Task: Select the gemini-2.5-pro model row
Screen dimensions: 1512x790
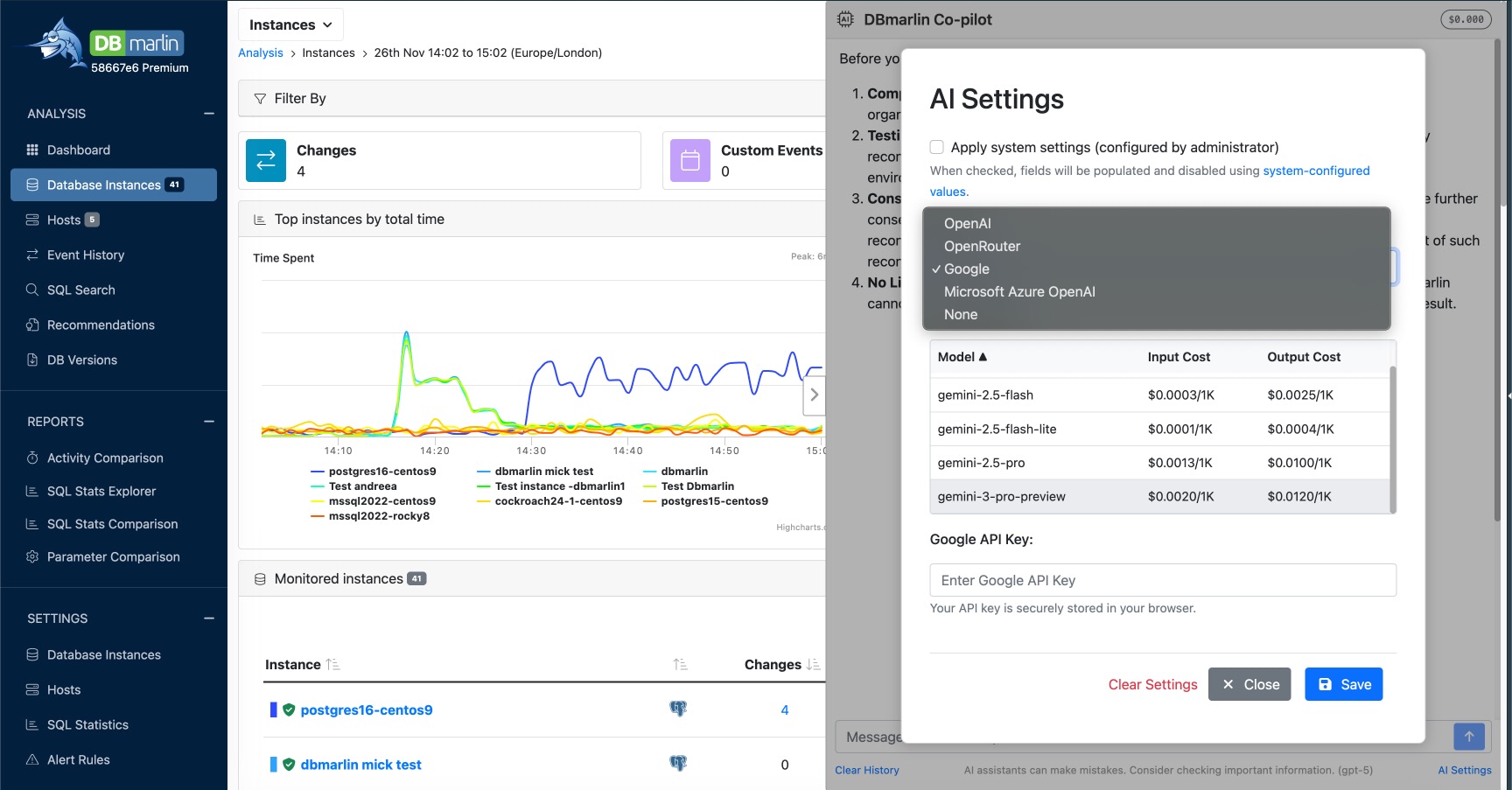Action: coord(1159,463)
